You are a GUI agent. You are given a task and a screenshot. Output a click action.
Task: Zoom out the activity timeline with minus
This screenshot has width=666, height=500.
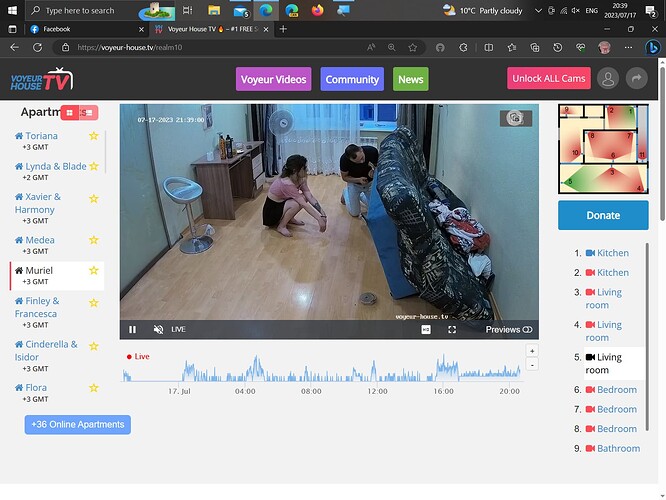[x=532, y=364]
